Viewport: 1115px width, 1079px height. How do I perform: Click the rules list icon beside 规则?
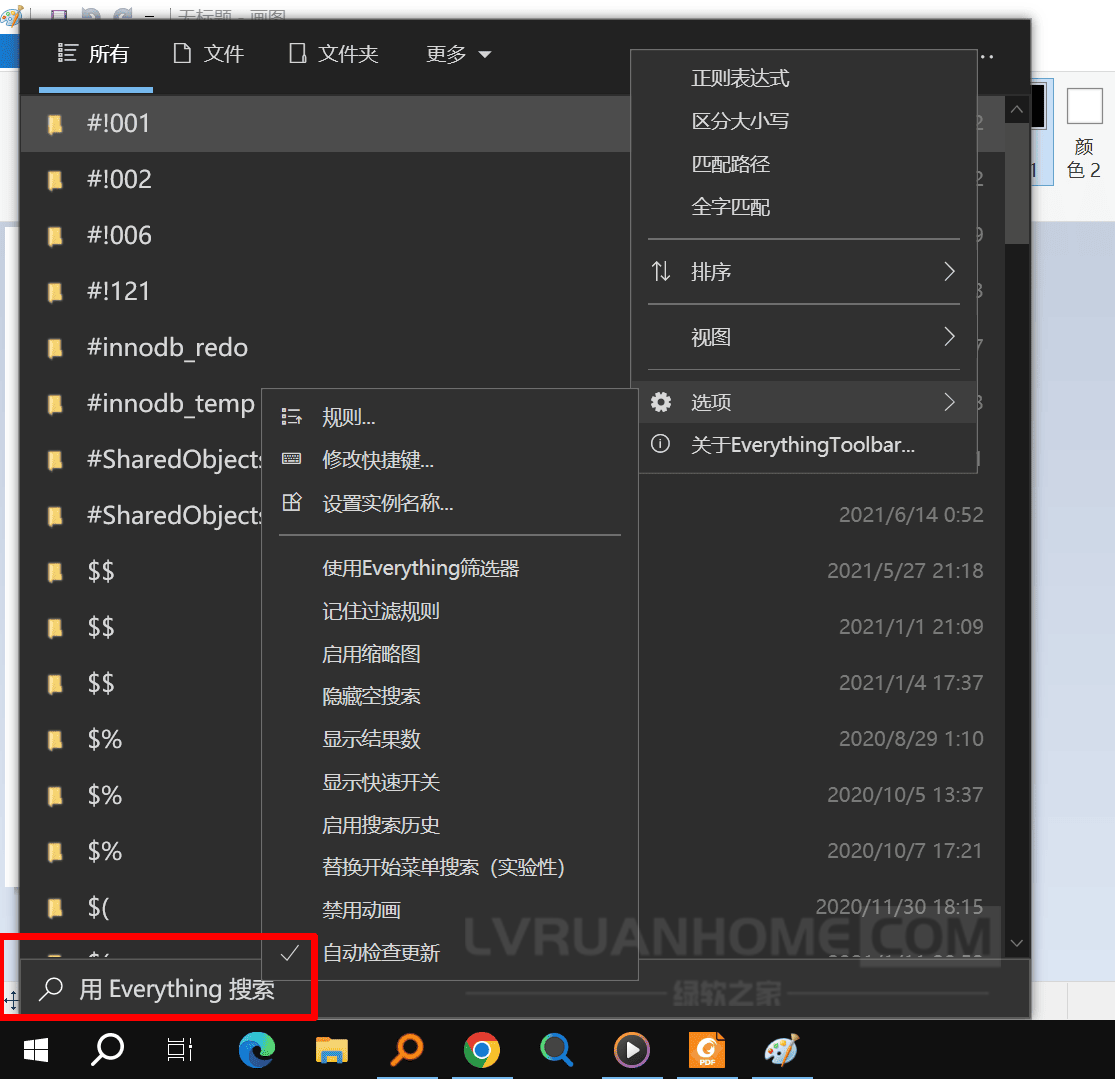[292, 417]
